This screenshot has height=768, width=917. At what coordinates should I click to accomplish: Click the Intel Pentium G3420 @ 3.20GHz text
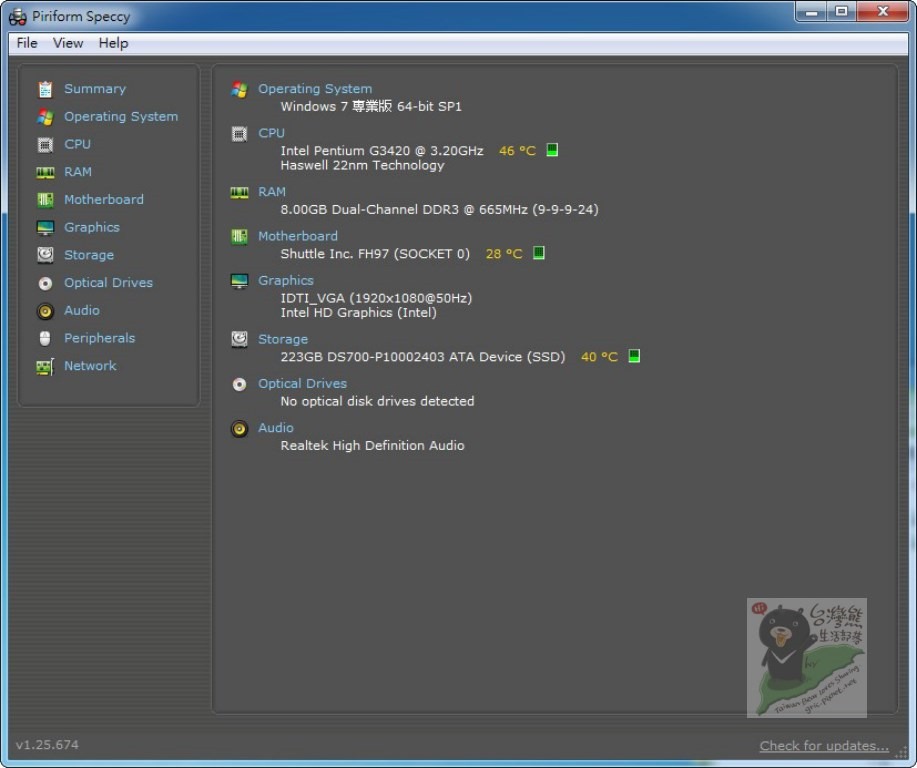[x=382, y=151]
